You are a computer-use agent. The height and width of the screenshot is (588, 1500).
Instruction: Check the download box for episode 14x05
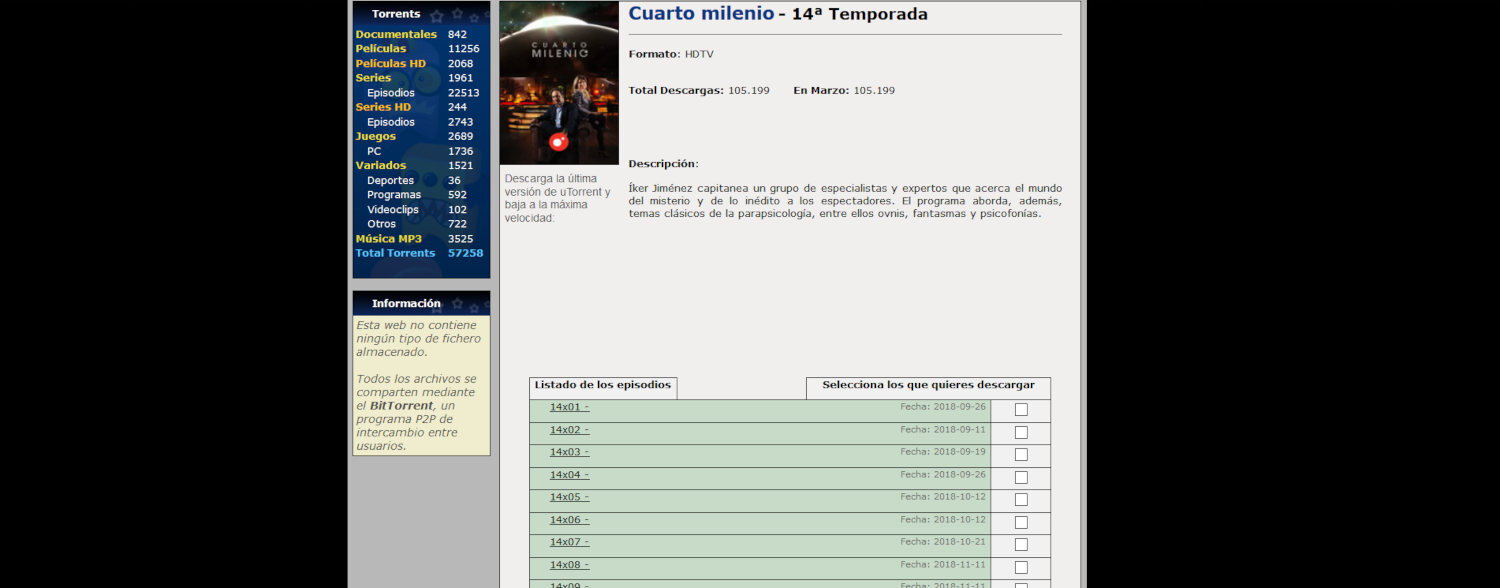pos(1021,500)
